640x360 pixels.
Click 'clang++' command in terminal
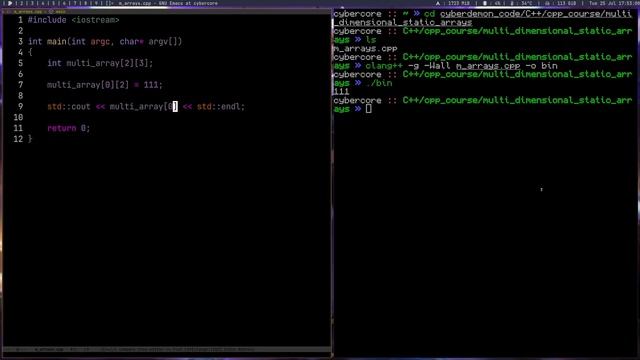(x=384, y=66)
